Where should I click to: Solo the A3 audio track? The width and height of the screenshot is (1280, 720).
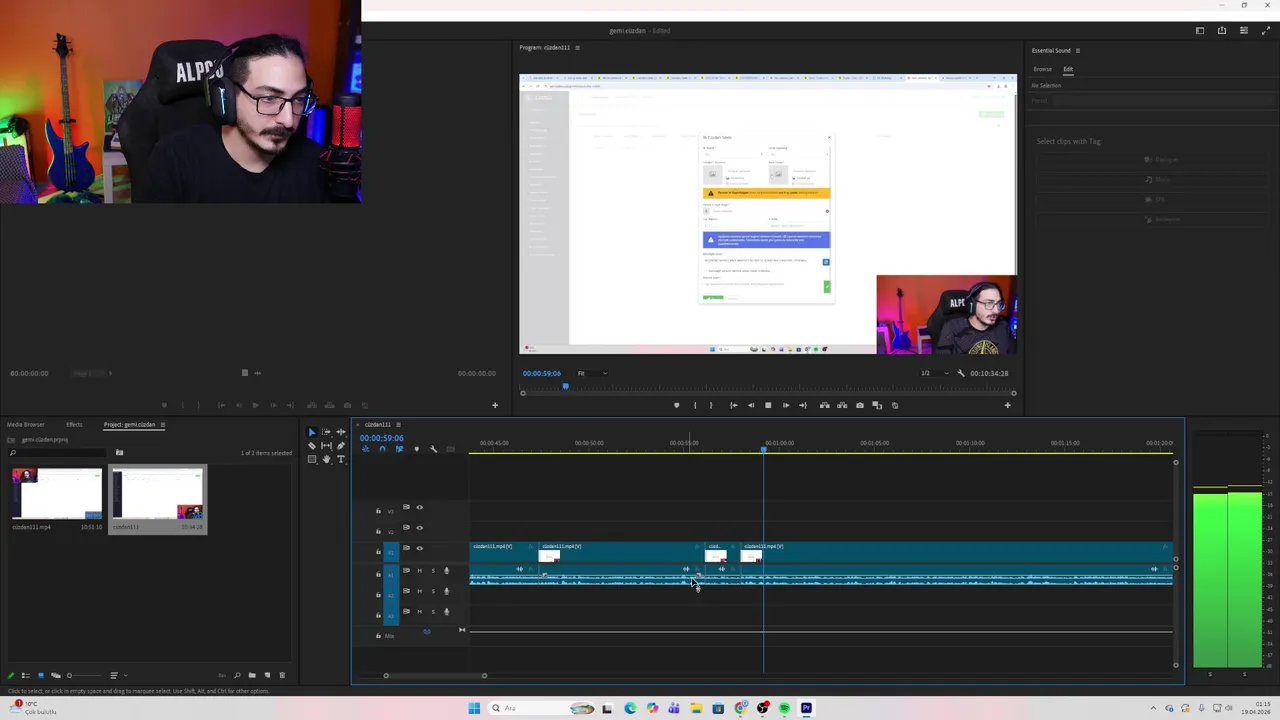433,611
